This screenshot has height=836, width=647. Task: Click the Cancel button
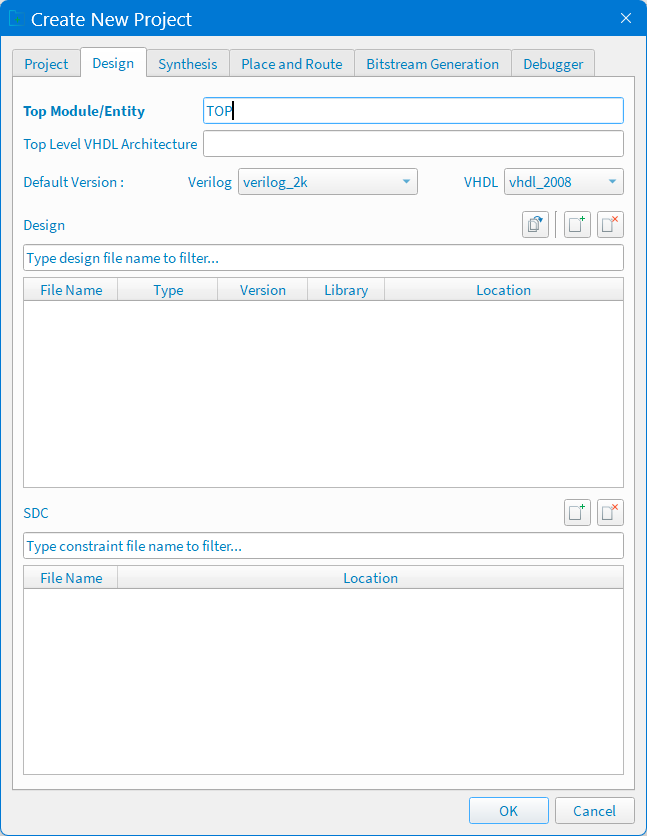[595, 811]
